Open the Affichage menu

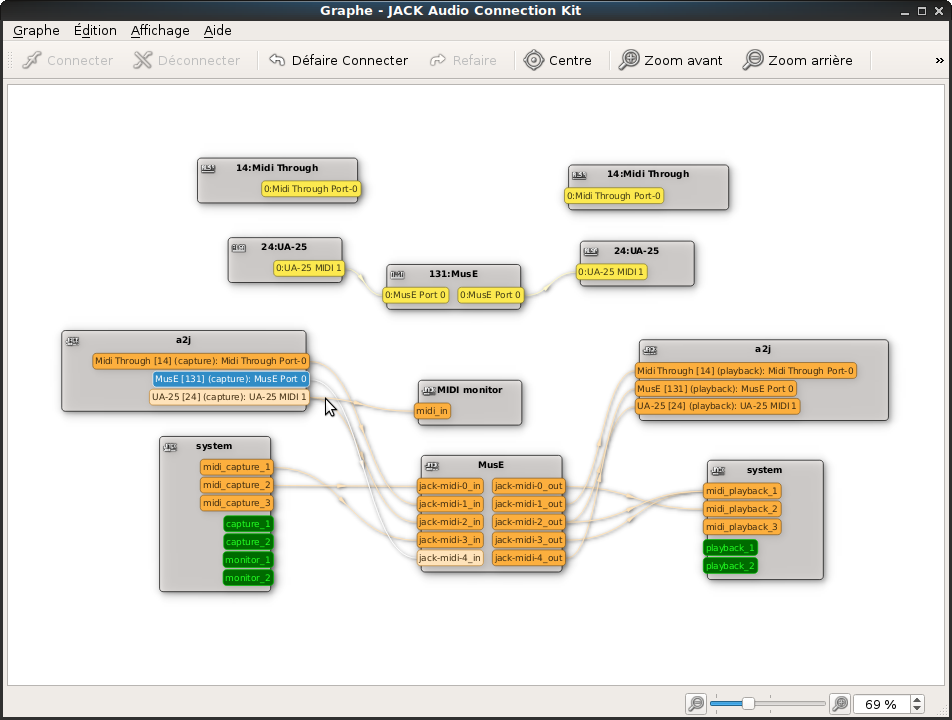(x=160, y=30)
